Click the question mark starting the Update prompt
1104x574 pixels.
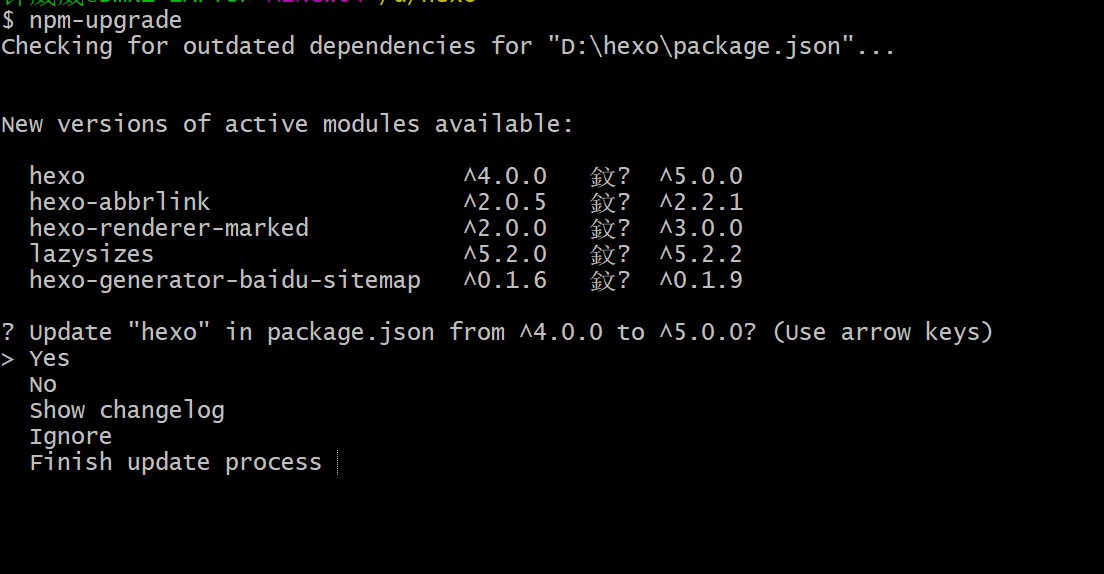coord(8,332)
